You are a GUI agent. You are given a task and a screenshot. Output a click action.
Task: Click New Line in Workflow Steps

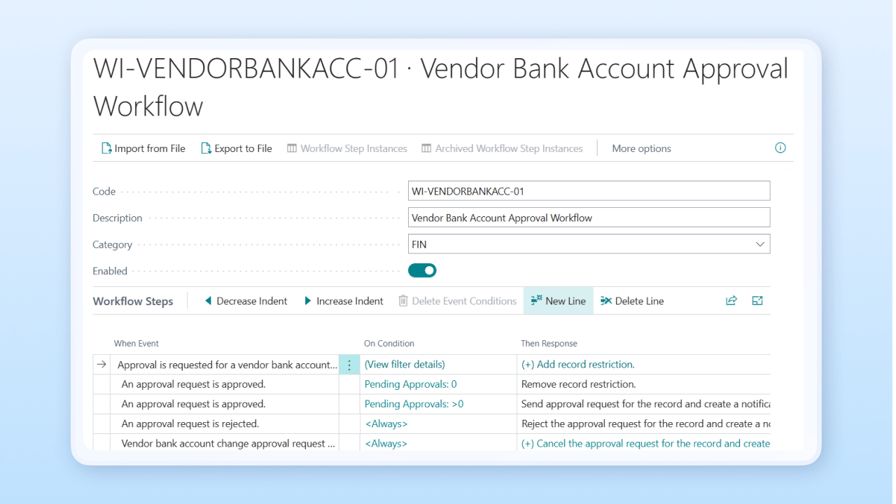558,301
